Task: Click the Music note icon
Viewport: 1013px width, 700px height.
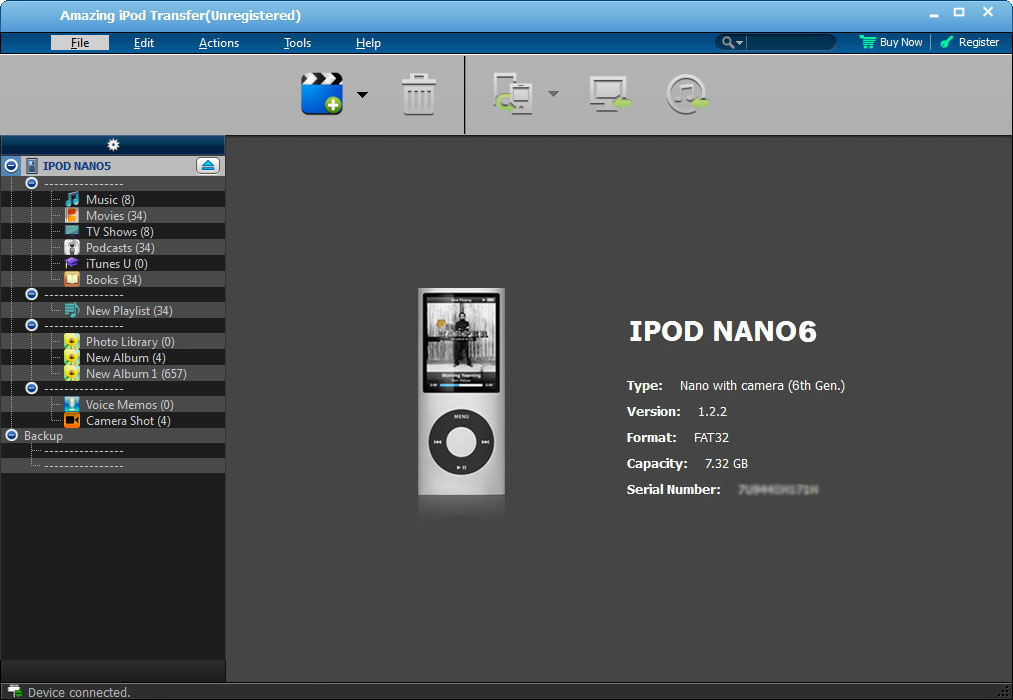Action: (x=72, y=199)
